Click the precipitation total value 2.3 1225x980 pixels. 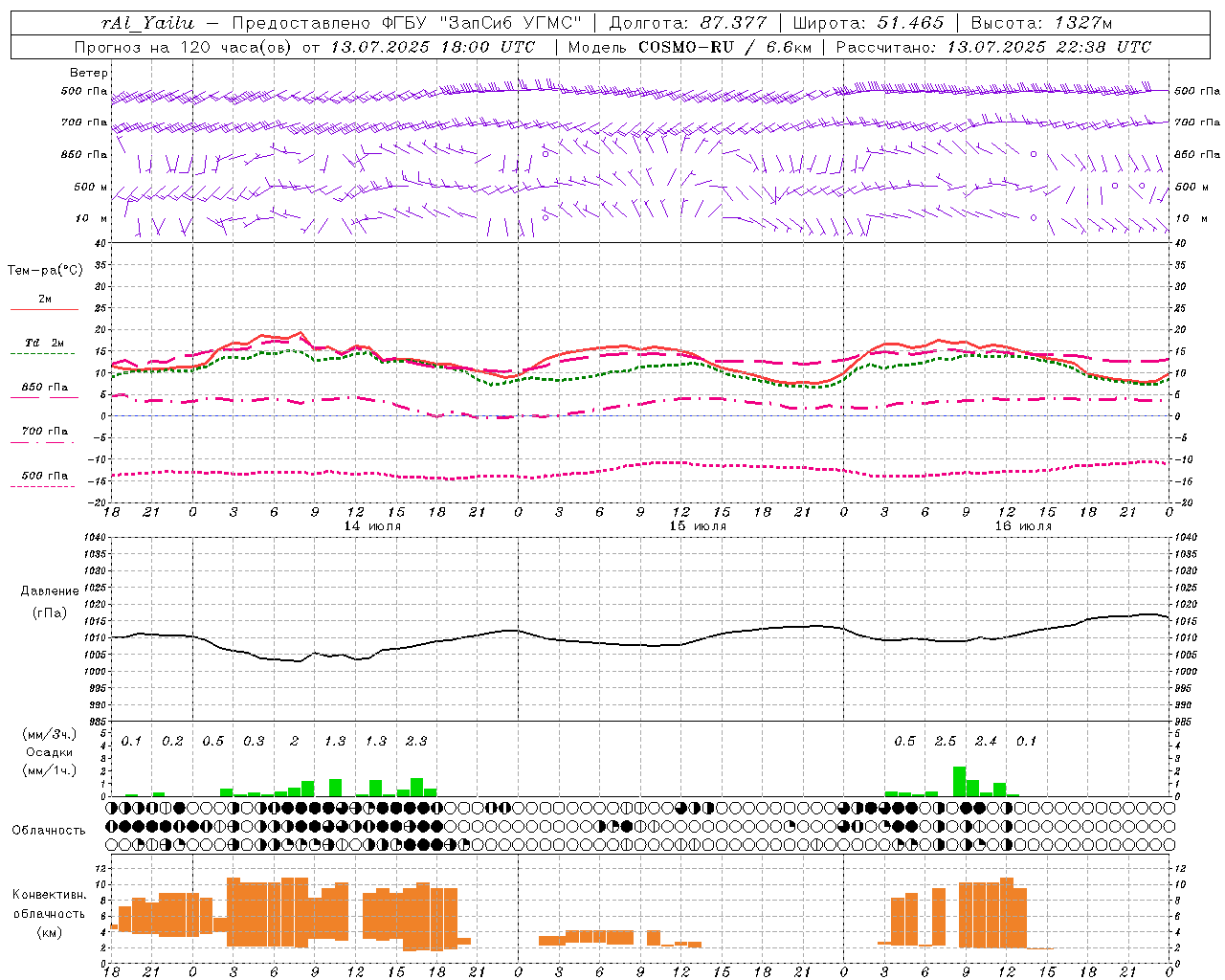click(416, 741)
